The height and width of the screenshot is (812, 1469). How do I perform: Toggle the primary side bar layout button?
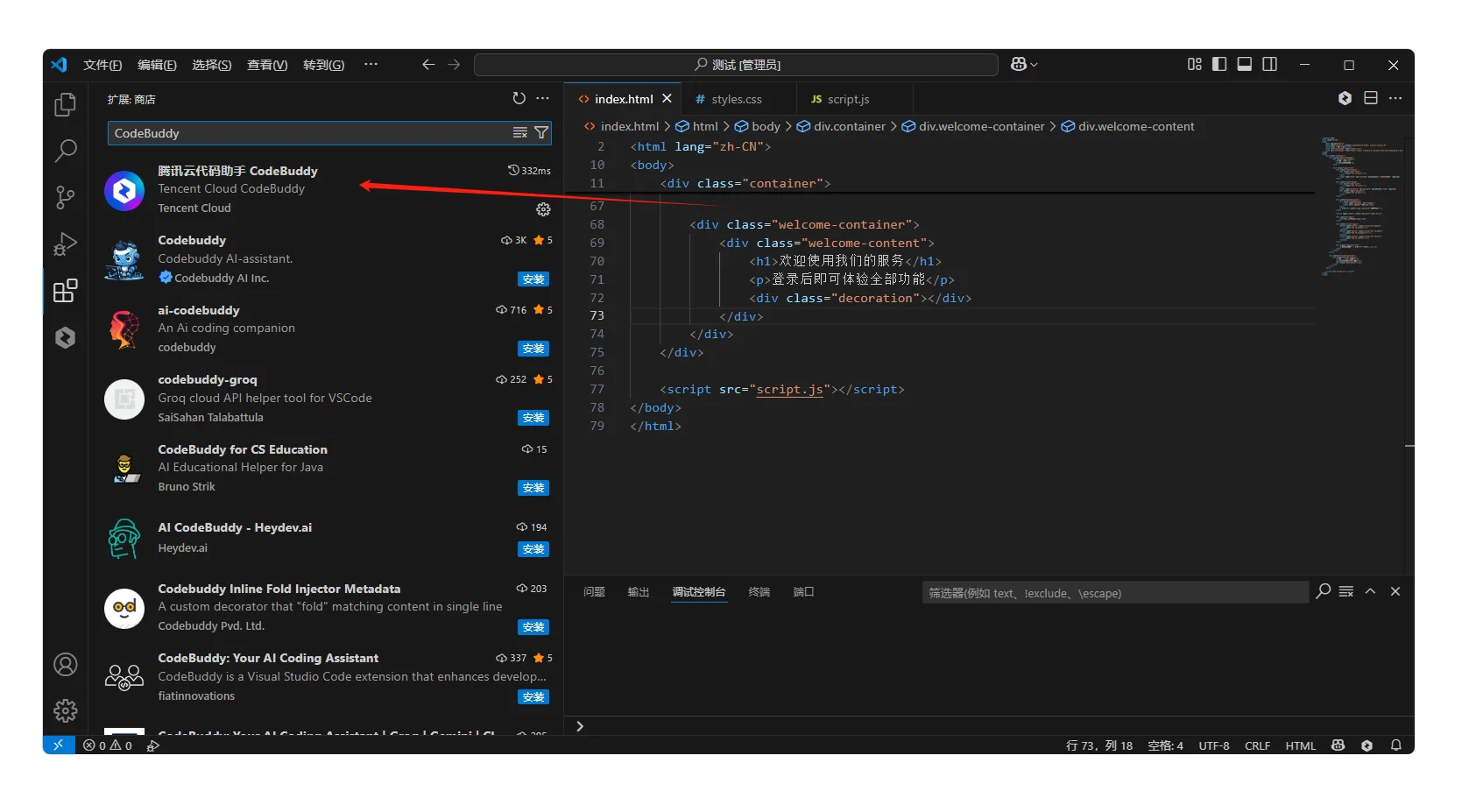tap(1218, 65)
